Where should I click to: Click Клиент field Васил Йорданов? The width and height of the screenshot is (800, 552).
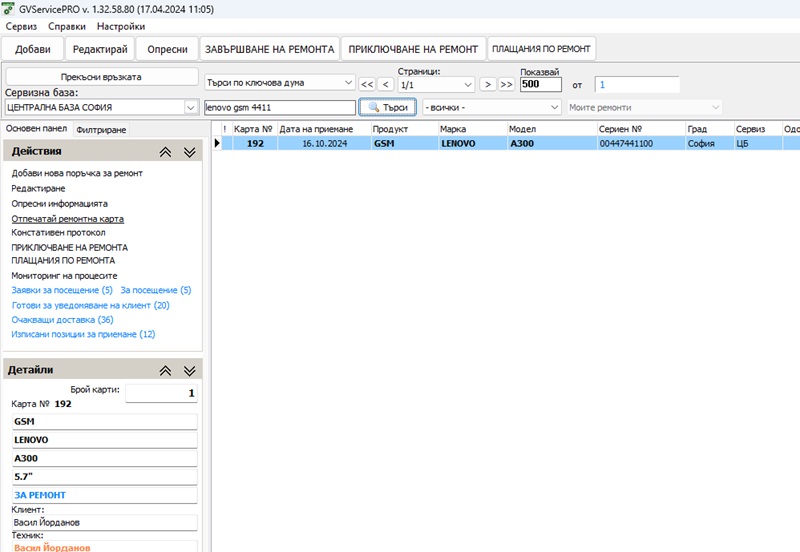tap(105, 522)
